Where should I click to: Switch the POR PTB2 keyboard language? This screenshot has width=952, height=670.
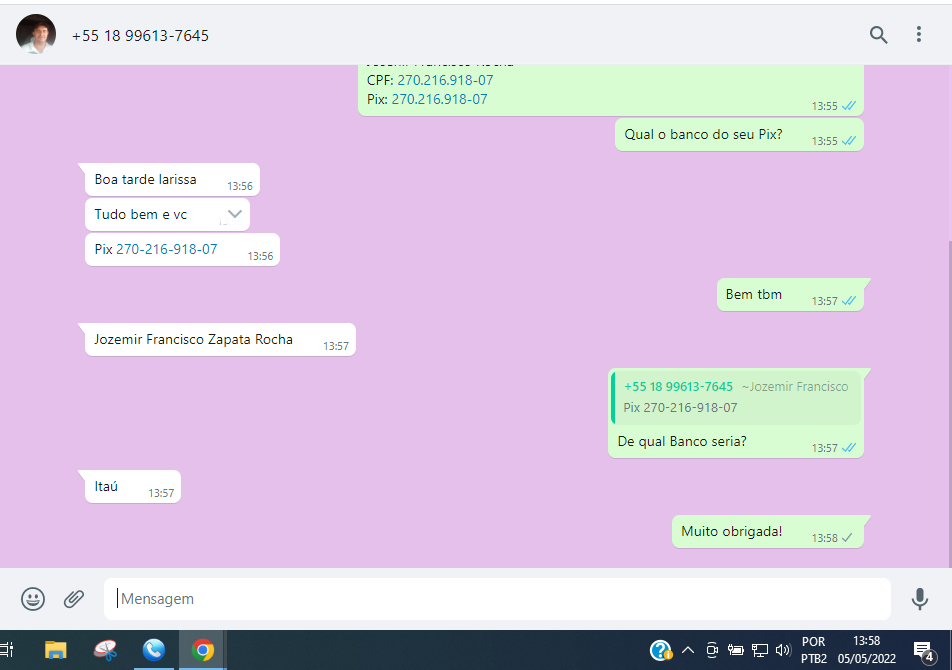coord(814,650)
